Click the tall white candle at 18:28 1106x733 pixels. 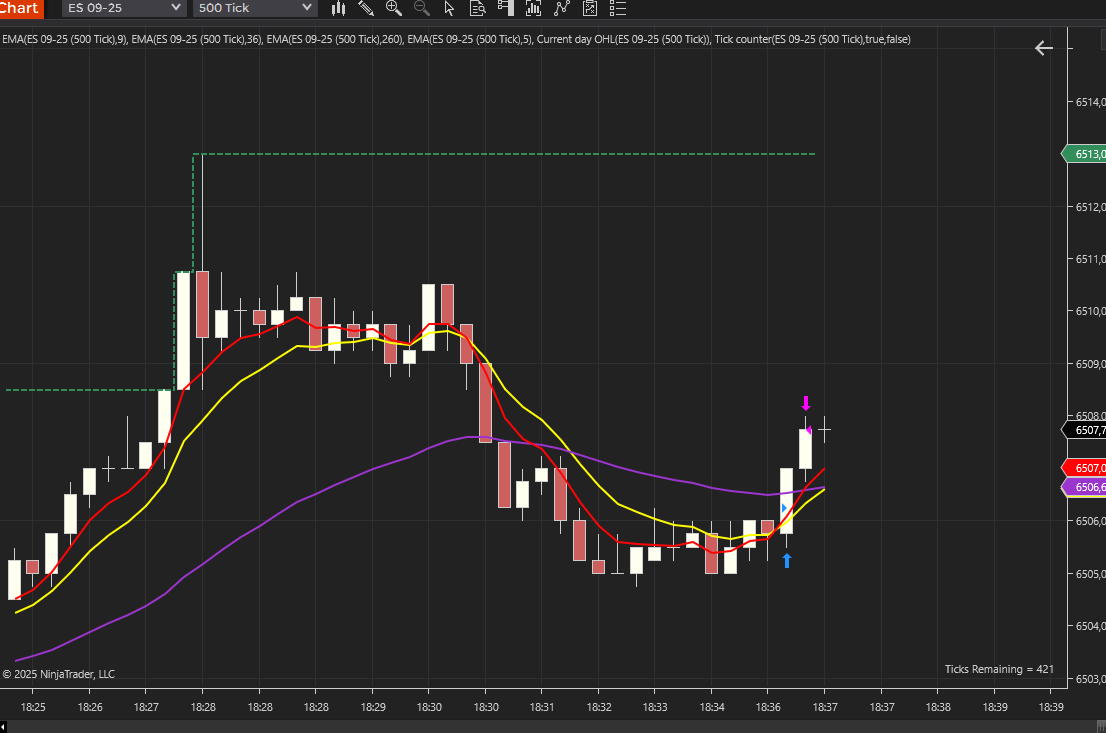pos(183,330)
